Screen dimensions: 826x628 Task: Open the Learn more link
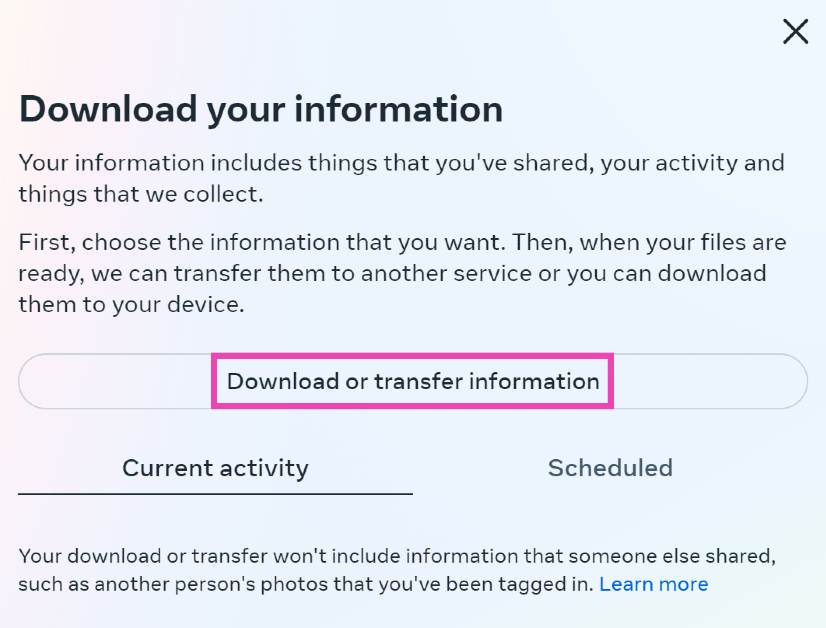pos(653,584)
